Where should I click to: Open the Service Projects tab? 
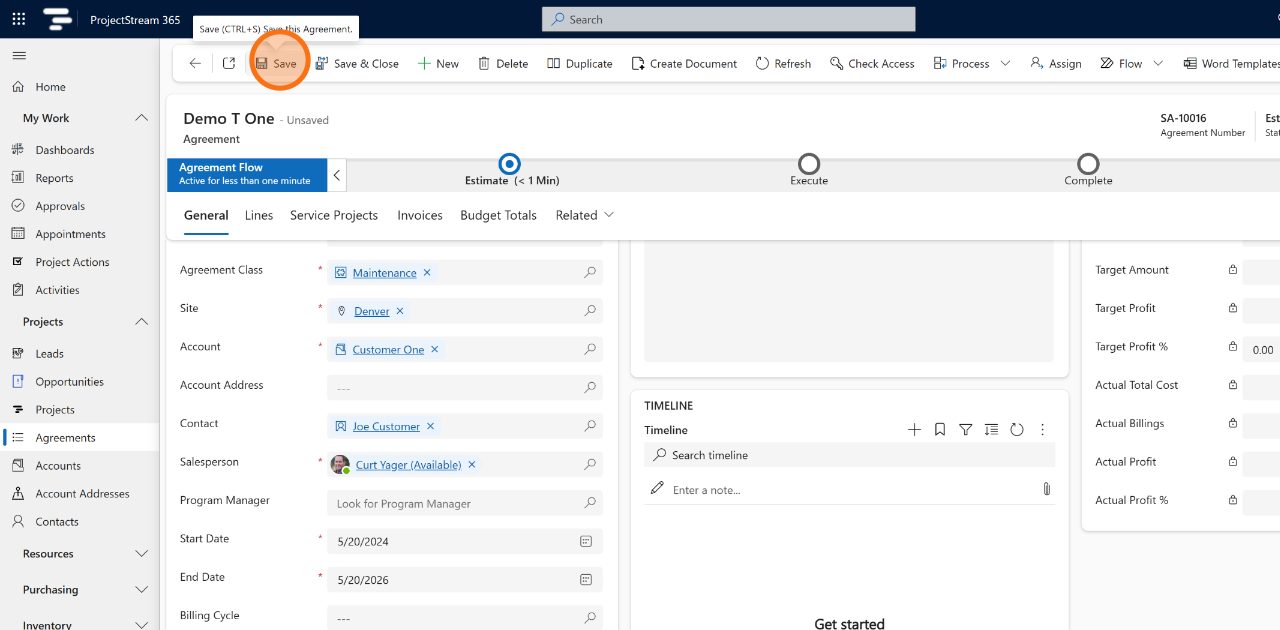click(x=334, y=215)
